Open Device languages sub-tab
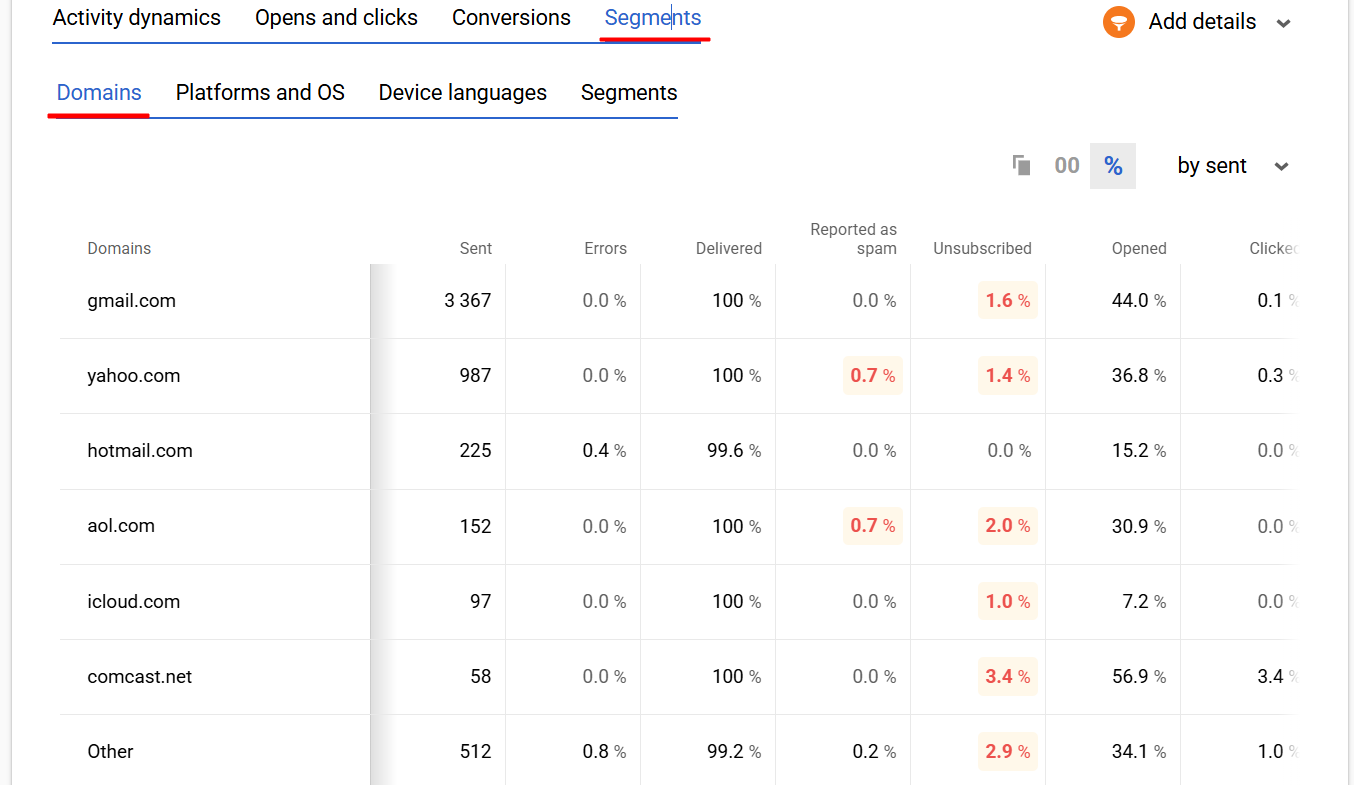1354x785 pixels. click(462, 93)
